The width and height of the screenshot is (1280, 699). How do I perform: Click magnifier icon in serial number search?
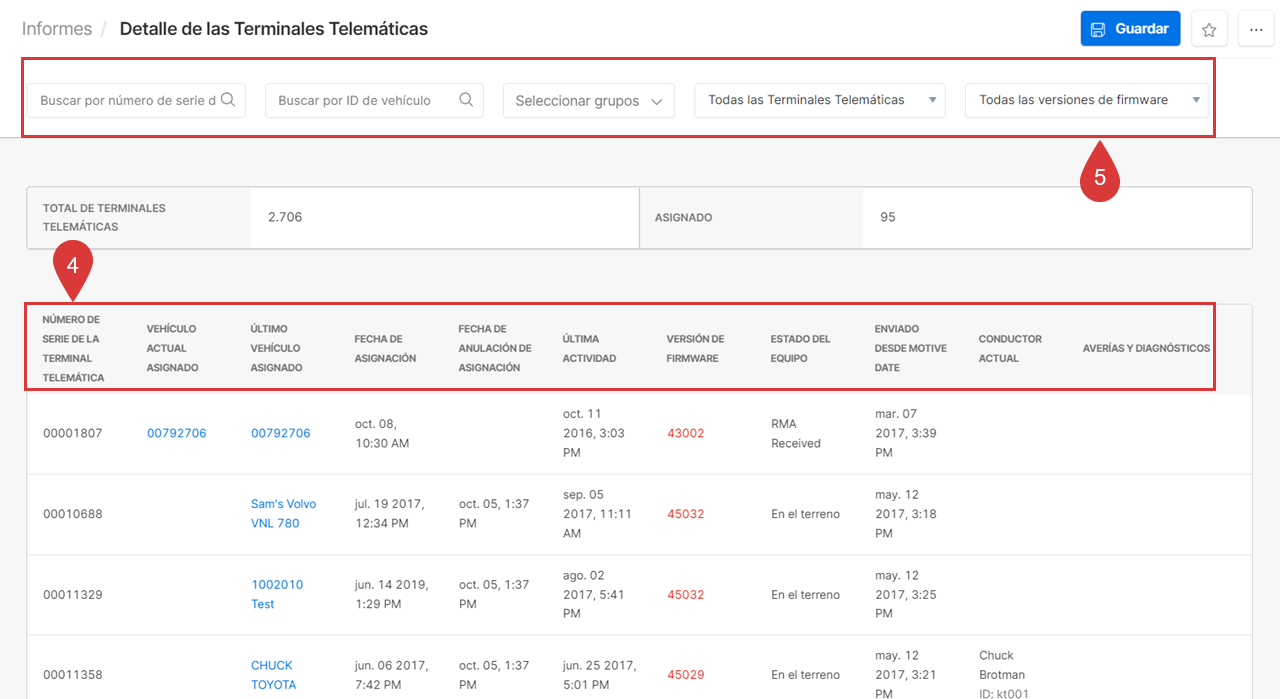[x=228, y=100]
